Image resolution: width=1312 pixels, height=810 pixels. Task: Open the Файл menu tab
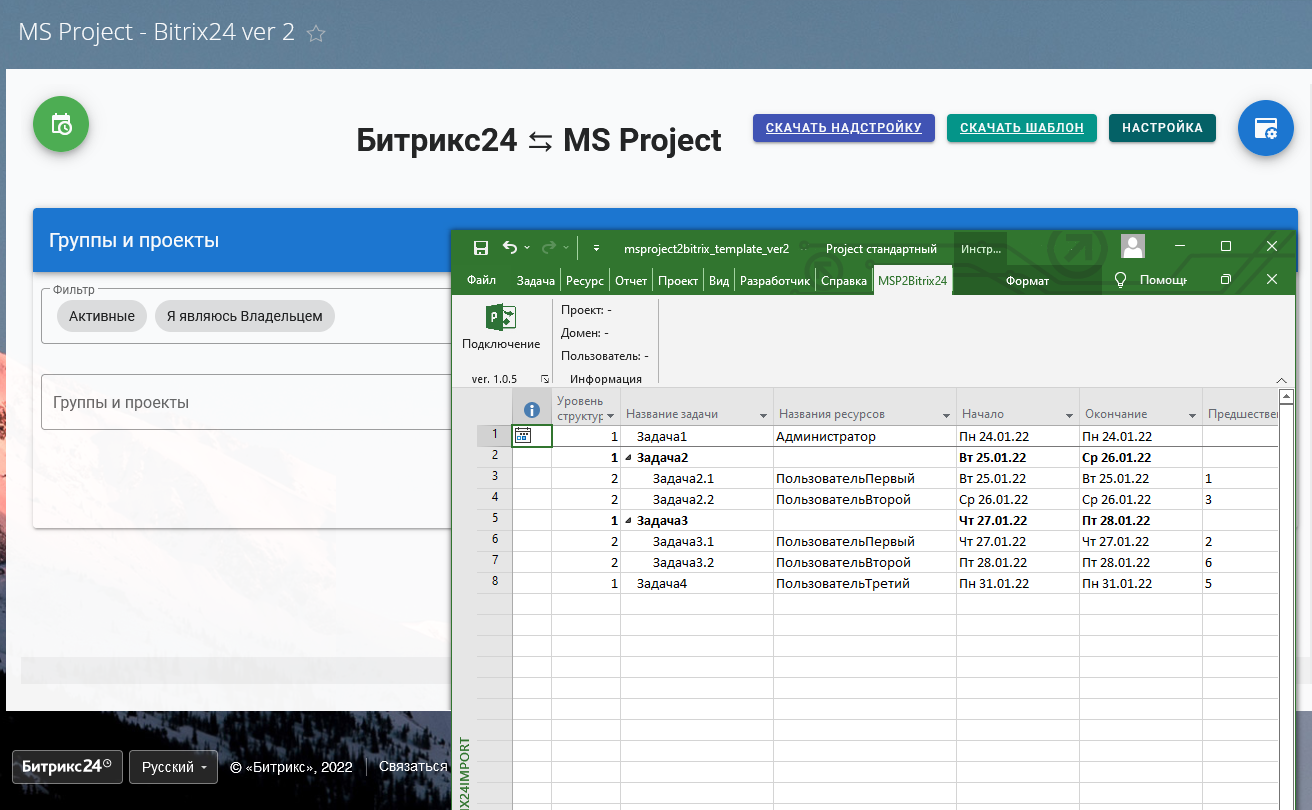(481, 281)
